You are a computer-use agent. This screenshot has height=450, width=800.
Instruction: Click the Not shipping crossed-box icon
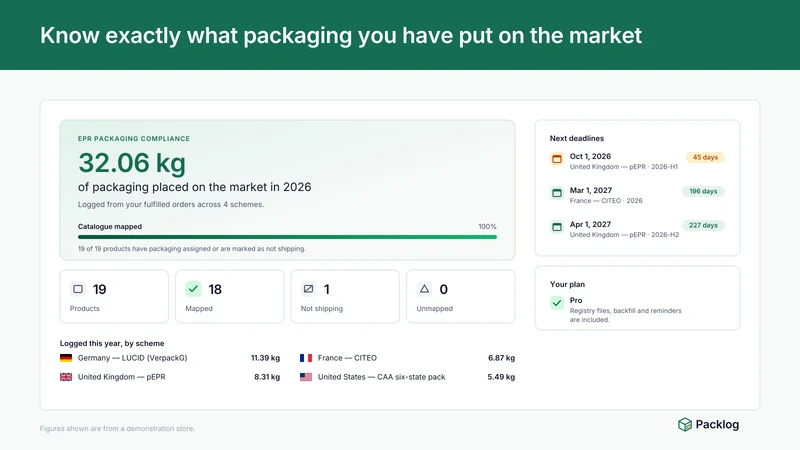(308, 289)
